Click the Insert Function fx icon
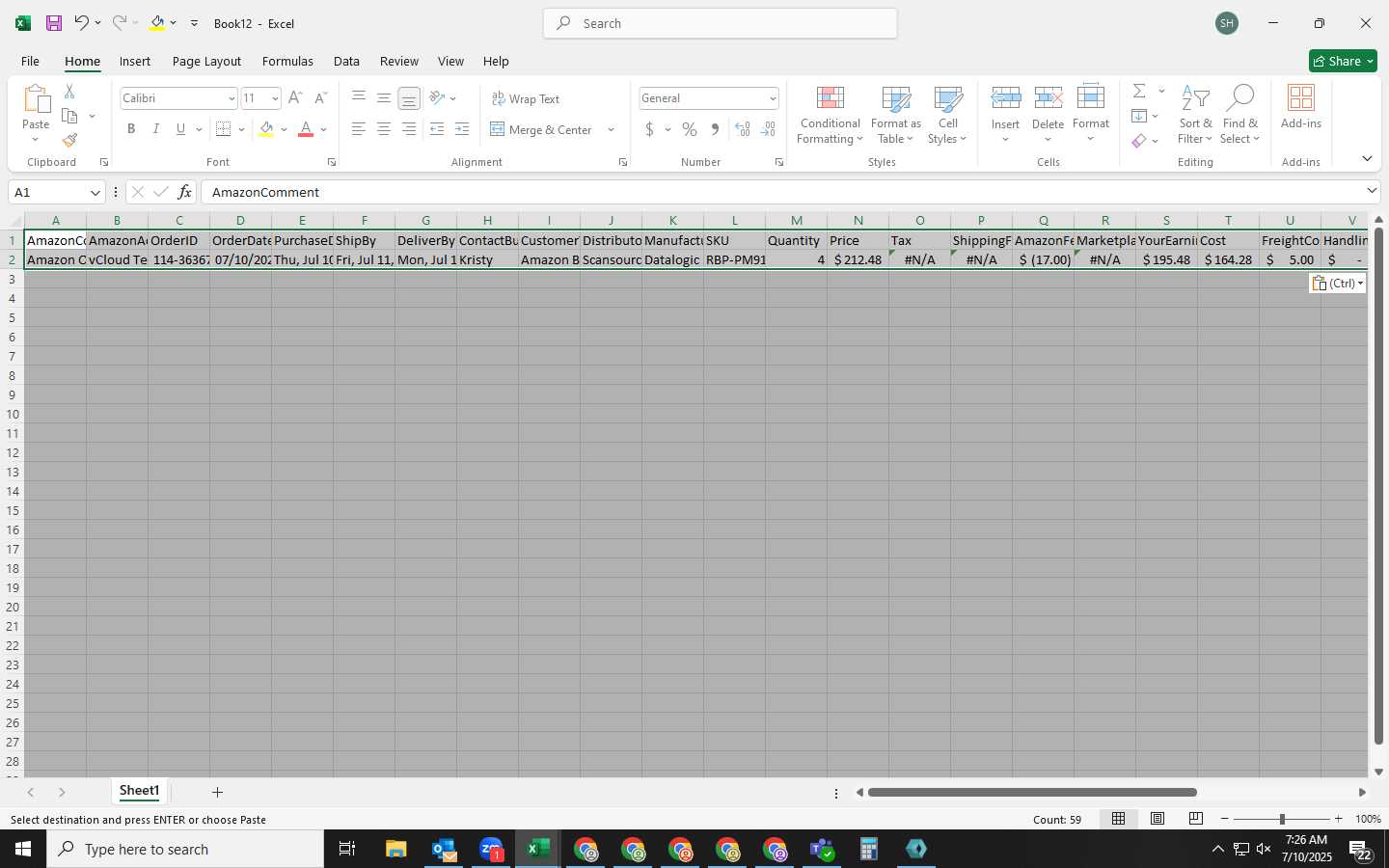The height and width of the screenshot is (868, 1389). [x=184, y=192]
